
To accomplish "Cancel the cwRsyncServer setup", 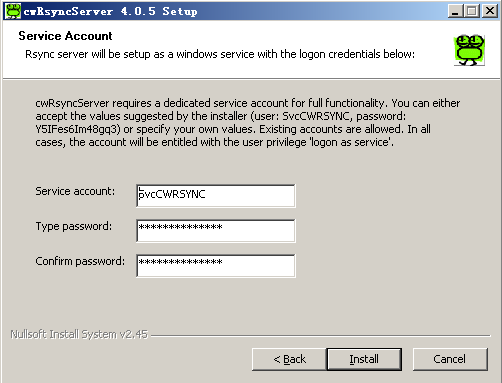I will click(450, 359).
